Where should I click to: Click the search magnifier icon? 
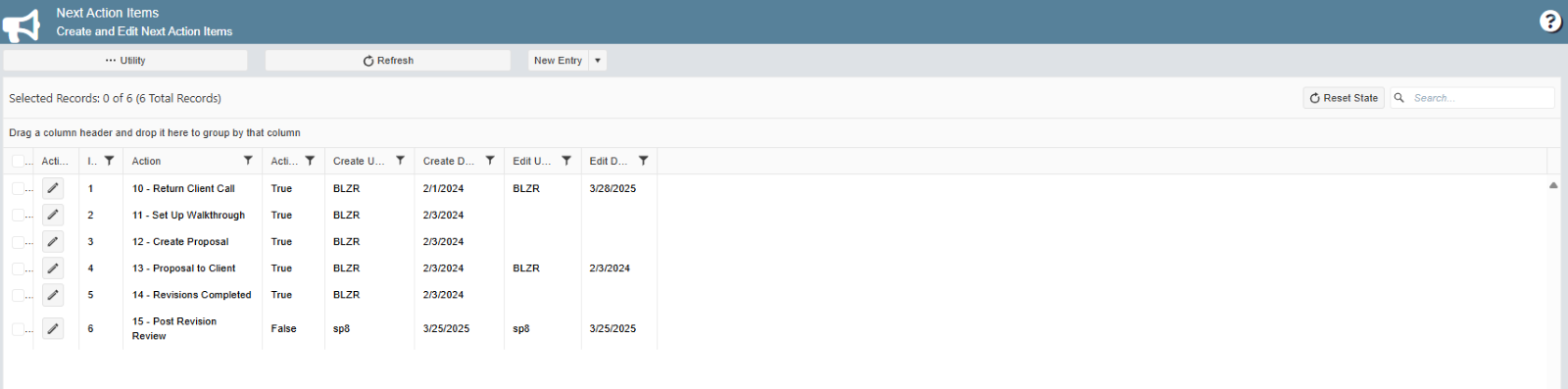(1399, 98)
